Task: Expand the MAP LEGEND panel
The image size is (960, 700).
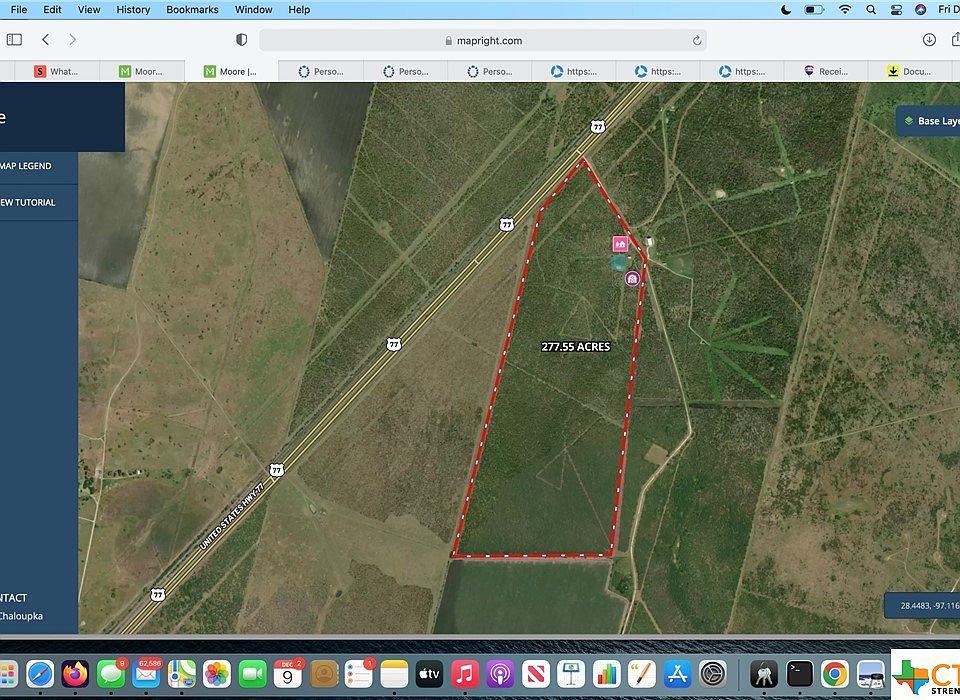Action: (x=26, y=166)
